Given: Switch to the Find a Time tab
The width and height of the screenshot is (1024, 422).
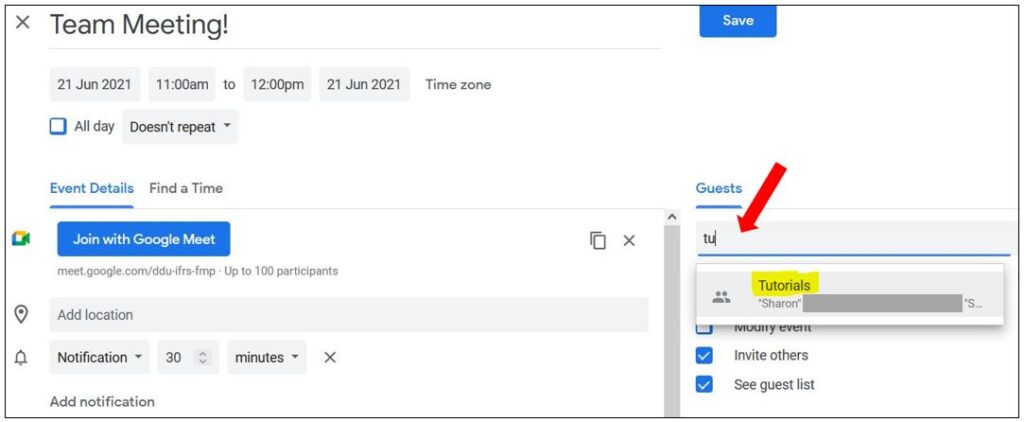Looking at the screenshot, I should click(186, 188).
